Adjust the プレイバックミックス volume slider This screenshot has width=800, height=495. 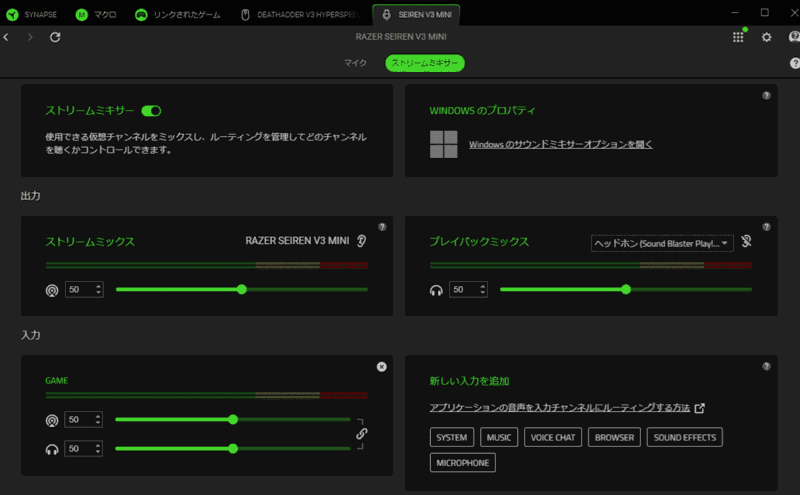626,289
